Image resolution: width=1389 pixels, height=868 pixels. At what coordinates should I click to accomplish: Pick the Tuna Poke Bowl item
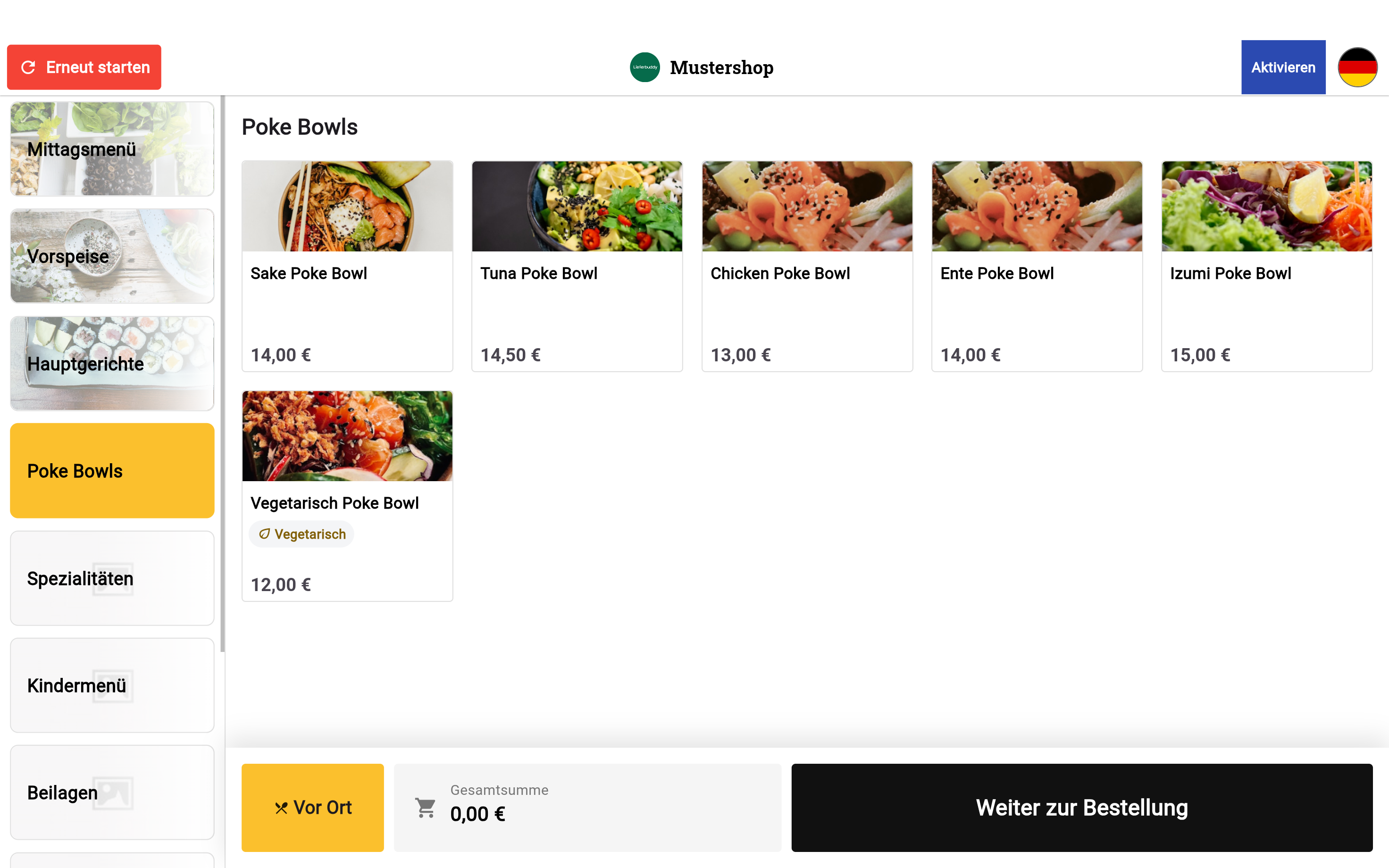(x=577, y=267)
